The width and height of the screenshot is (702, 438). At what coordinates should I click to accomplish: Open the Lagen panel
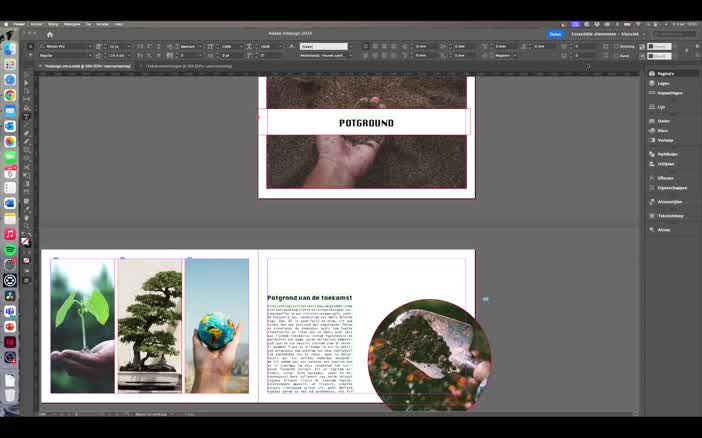[663, 83]
